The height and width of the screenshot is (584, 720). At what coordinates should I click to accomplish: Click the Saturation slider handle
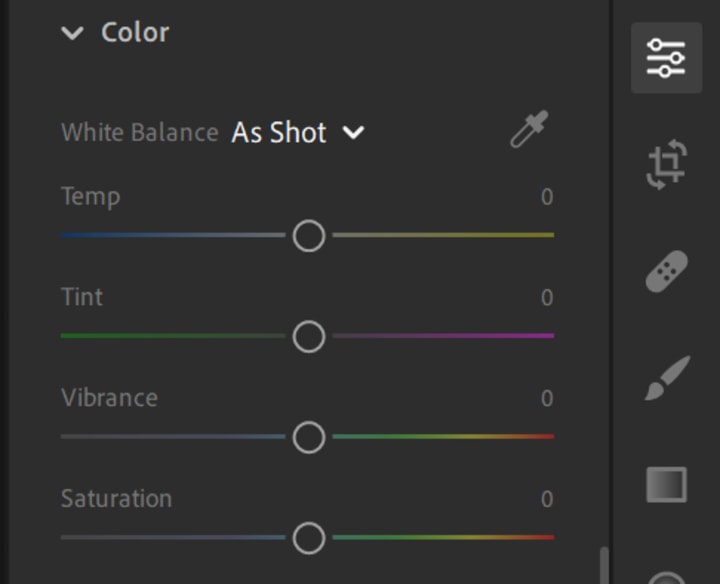[x=309, y=538]
